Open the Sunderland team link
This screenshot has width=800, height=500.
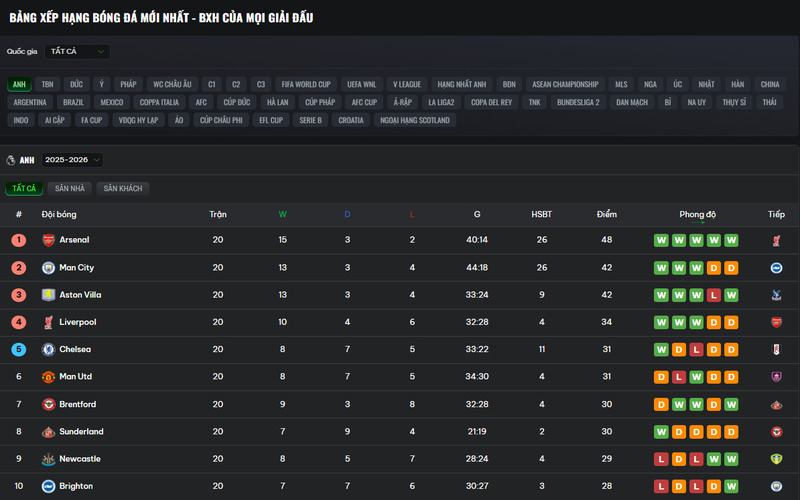pyautogui.click(x=81, y=432)
